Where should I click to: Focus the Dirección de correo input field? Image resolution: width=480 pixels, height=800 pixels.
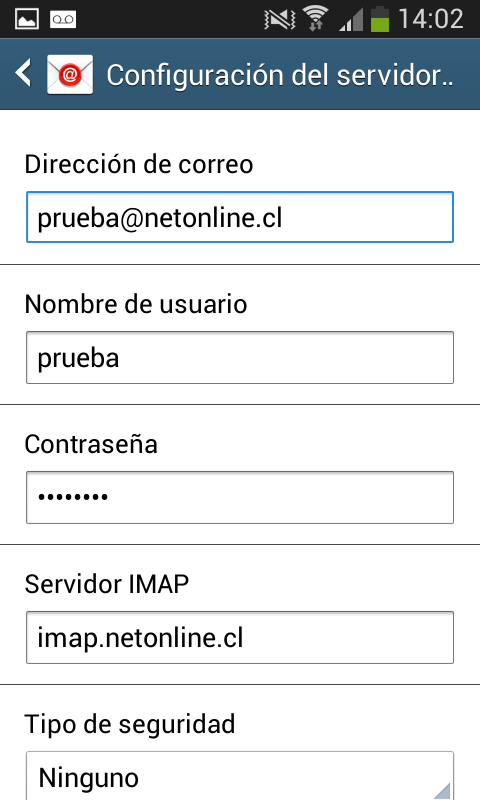pos(240,217)
